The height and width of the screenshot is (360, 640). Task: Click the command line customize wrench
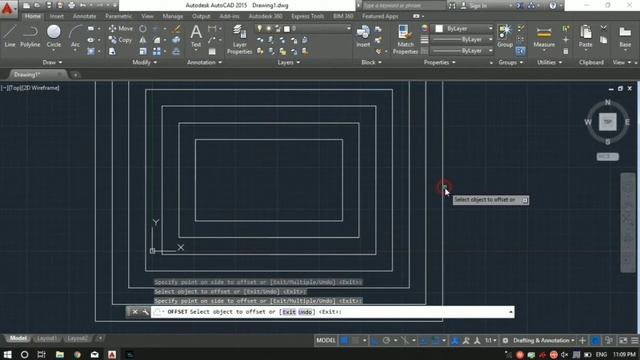click(x=145, y=312)
